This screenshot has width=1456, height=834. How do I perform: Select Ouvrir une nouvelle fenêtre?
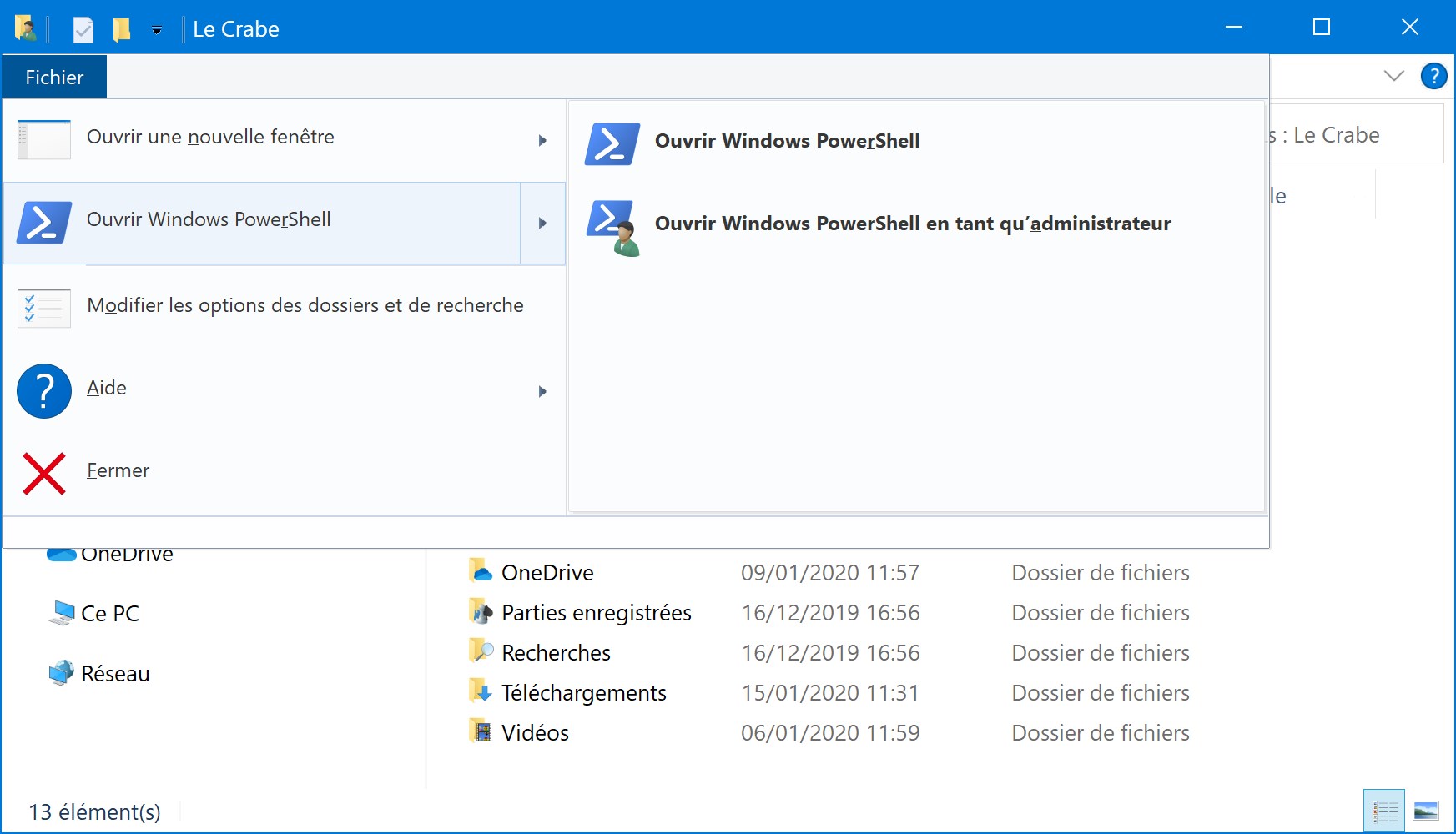point(285,140)
